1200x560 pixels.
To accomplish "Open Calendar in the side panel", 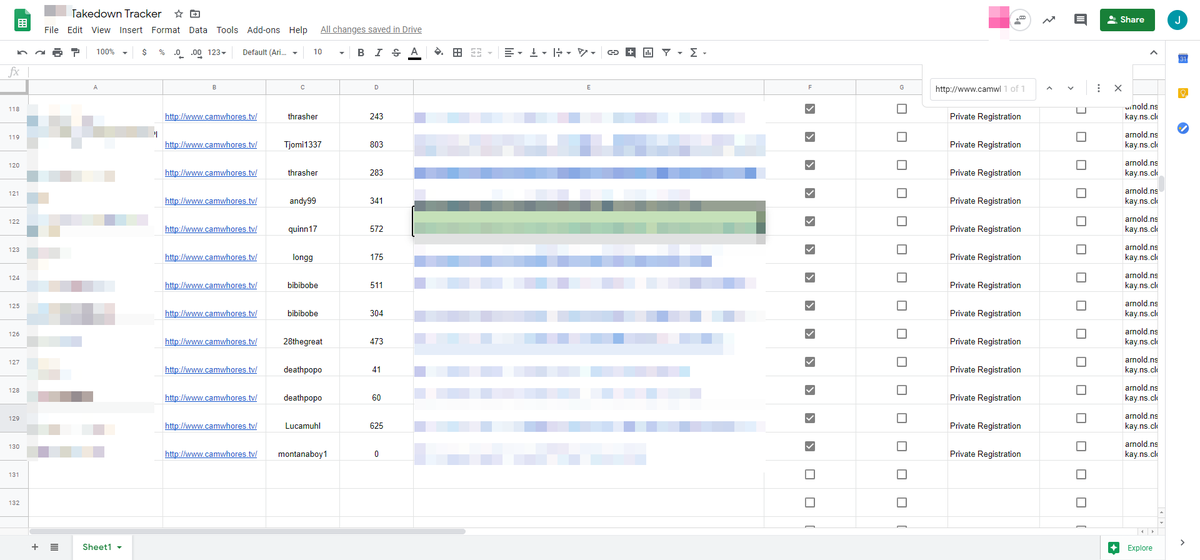I will 1182,59.
